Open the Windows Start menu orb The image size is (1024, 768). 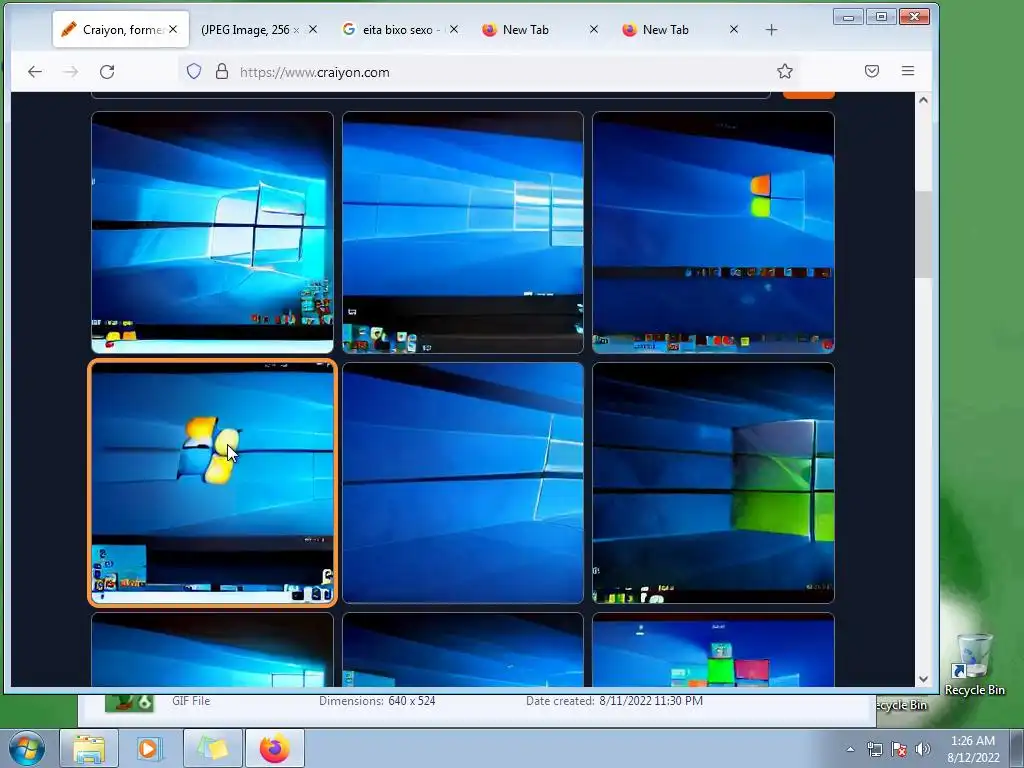(27, 748)
